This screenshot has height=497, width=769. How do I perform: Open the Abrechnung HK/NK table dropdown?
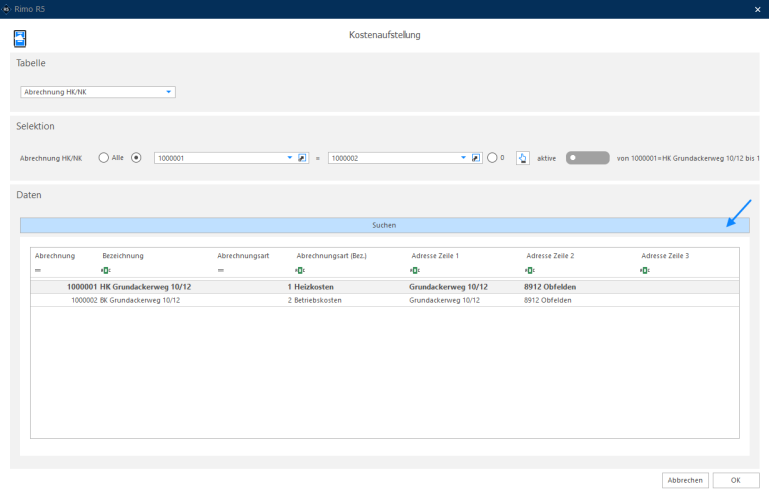[98, 92]
